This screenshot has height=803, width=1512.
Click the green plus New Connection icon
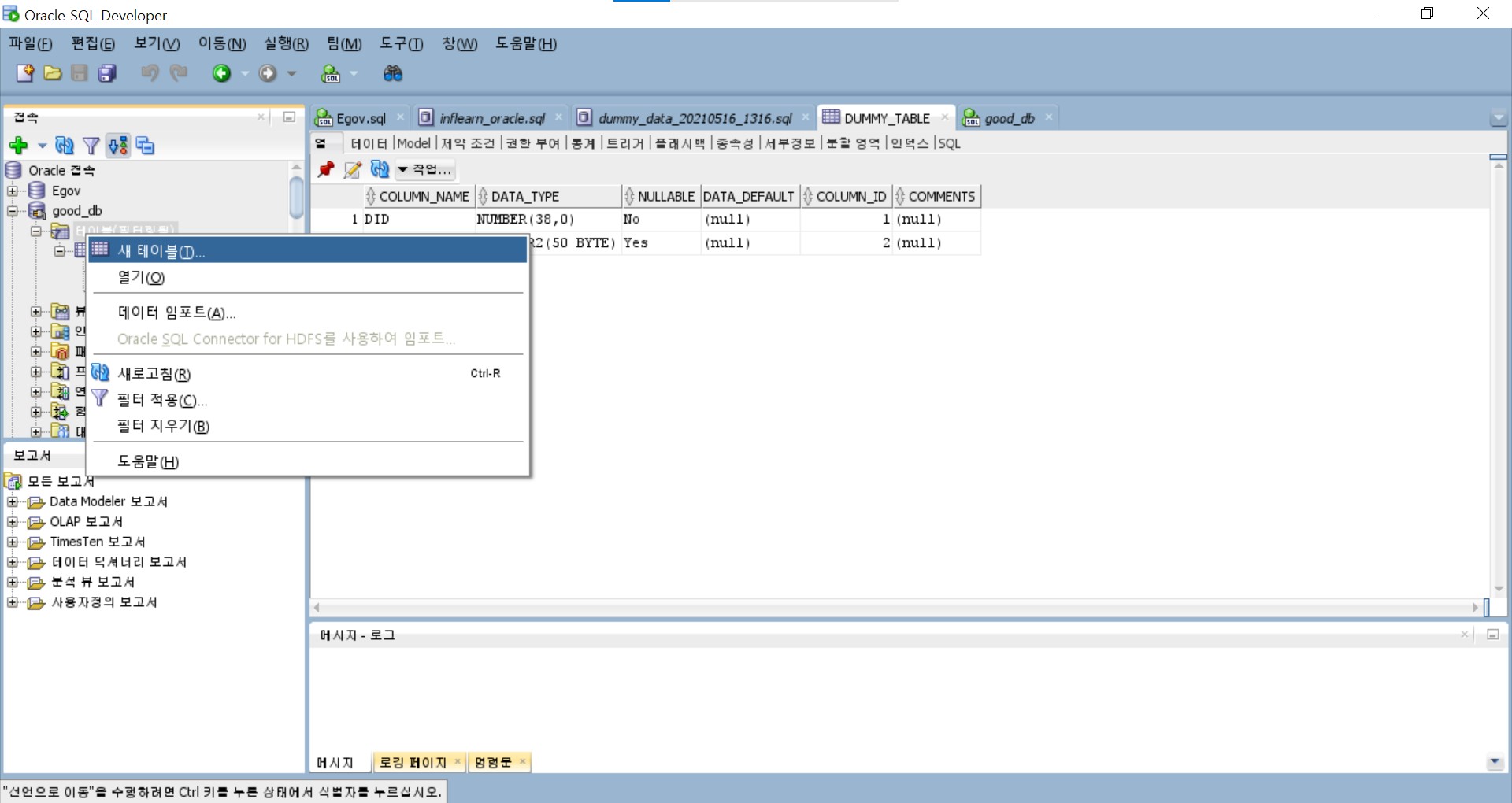[x=19, y=145]
